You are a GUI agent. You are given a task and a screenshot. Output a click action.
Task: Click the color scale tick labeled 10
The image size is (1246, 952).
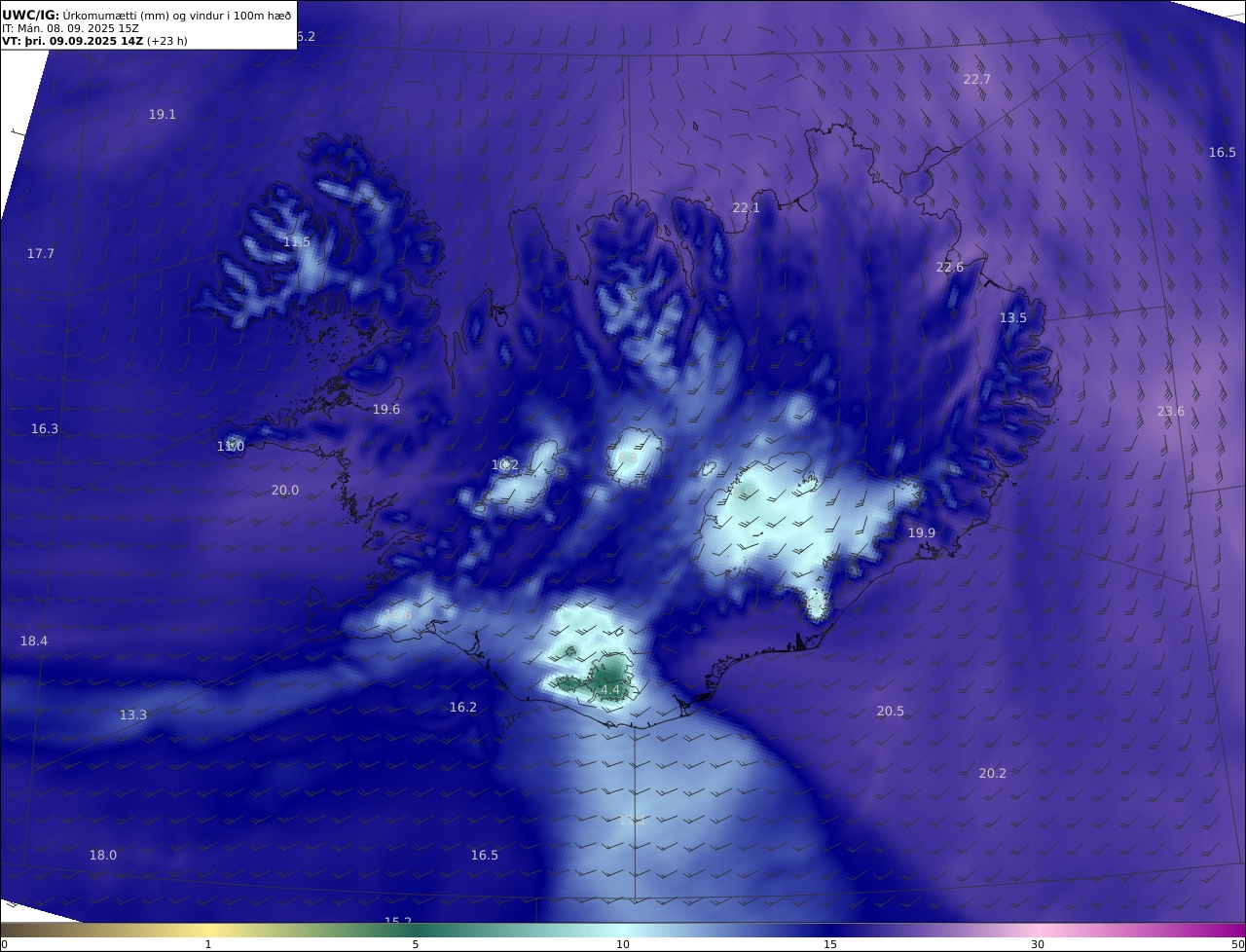(623, 944)
